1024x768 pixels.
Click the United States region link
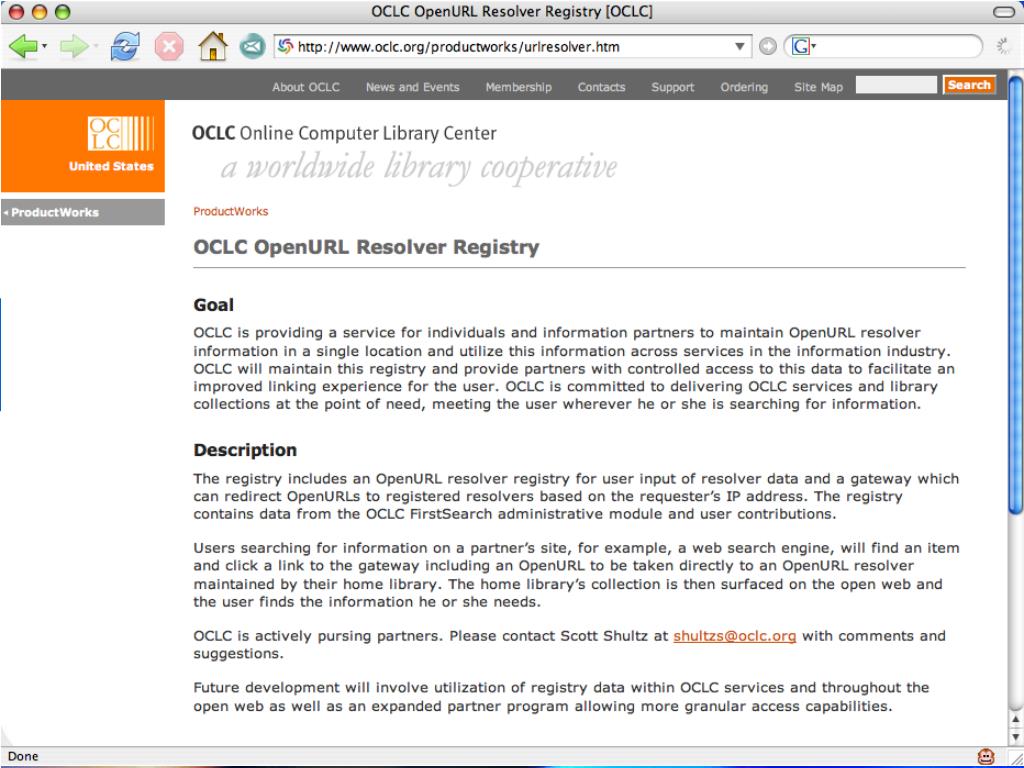pyautogui.click(x=111, y=166)
